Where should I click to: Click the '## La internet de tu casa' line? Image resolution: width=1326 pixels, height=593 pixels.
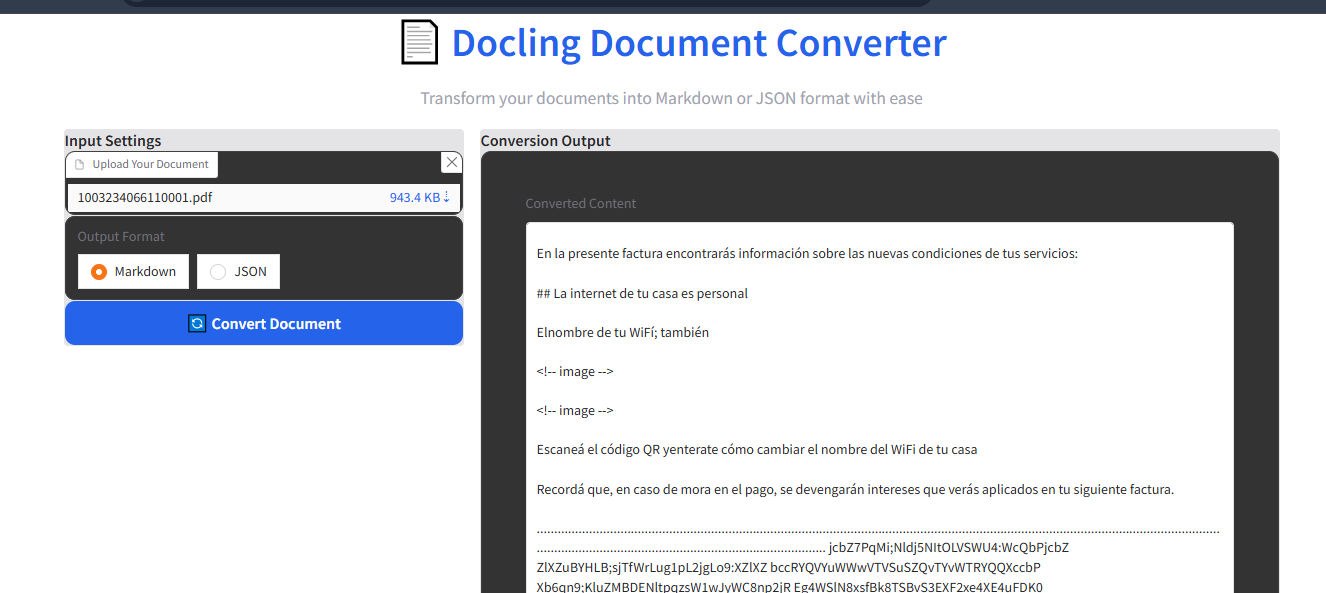coord(642,294)
